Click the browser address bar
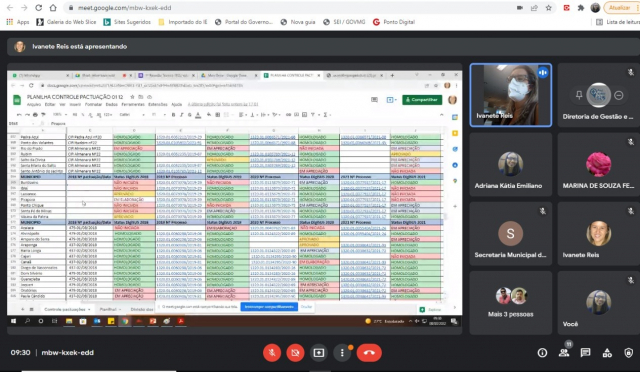640x372 pixels. click(286, 8)
